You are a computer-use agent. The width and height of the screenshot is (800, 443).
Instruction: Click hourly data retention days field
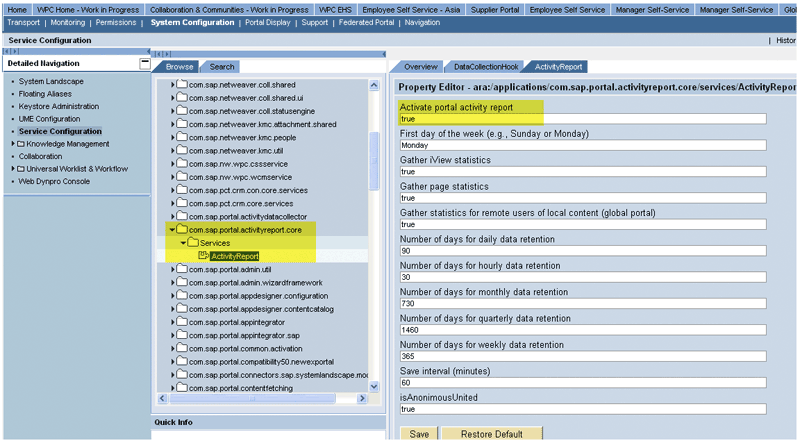click(x=583, y=277)
